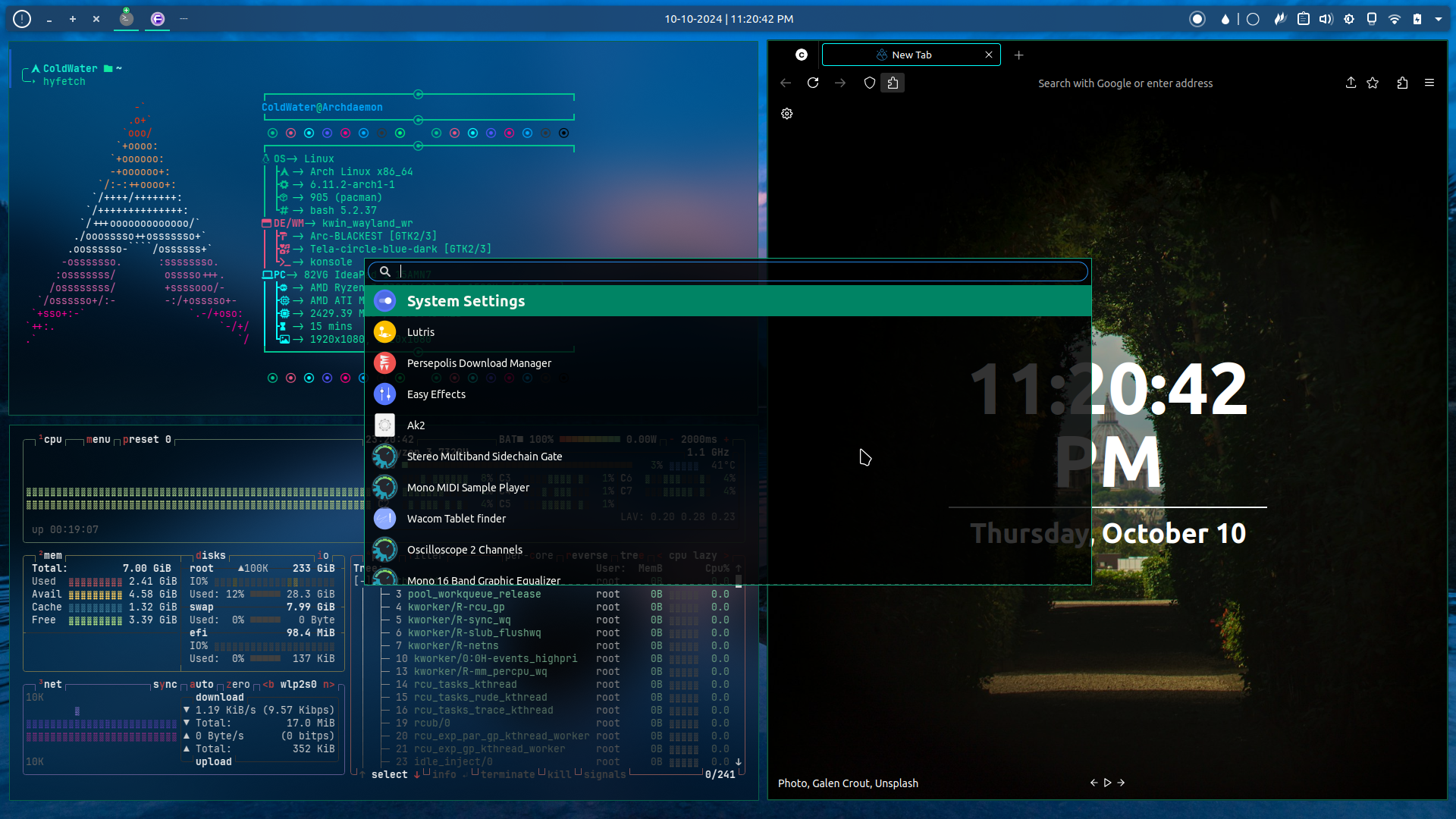Launch Oscilloscope 2 Channels plugin

pyautogui.click(x=728, y=550)
